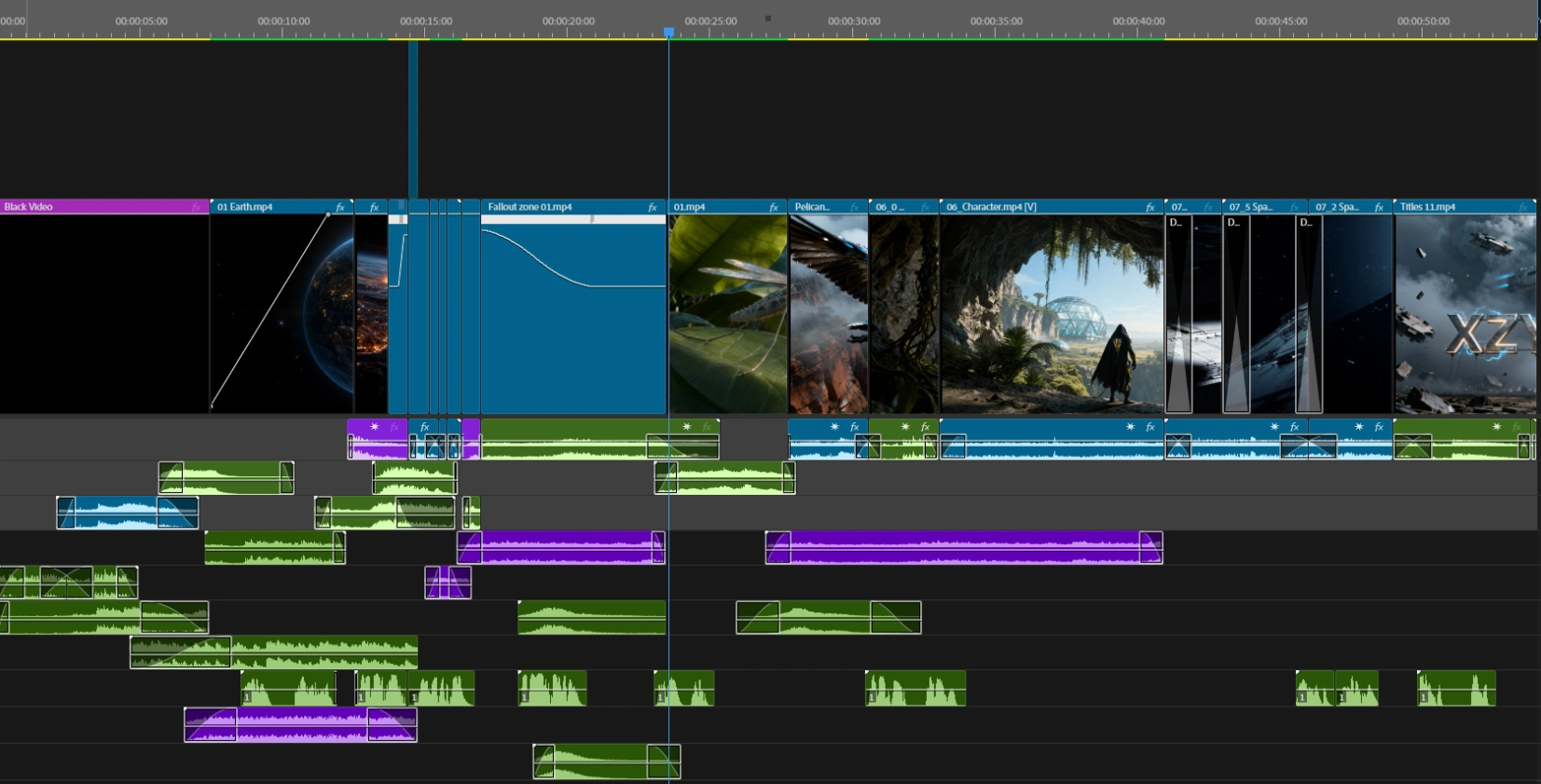This screenshot has height=784, width=1541.
Task: Click star icon on audio under 07_2 Spa
Action: 1359,427
